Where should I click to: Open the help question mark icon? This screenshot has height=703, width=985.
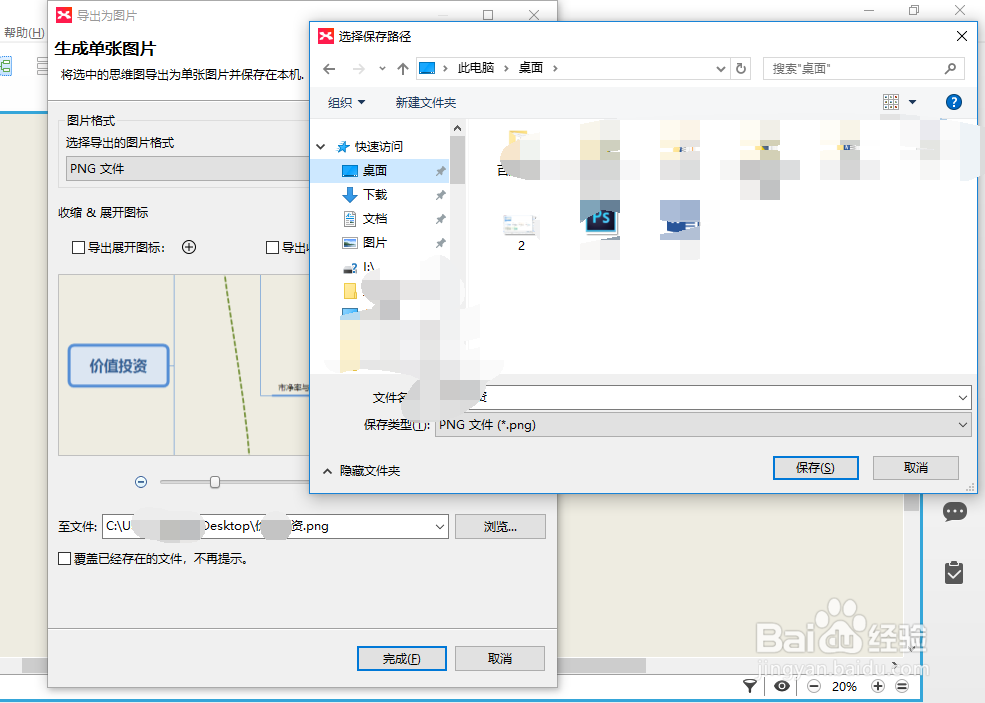pyautogui.click(x=954, y=102)
